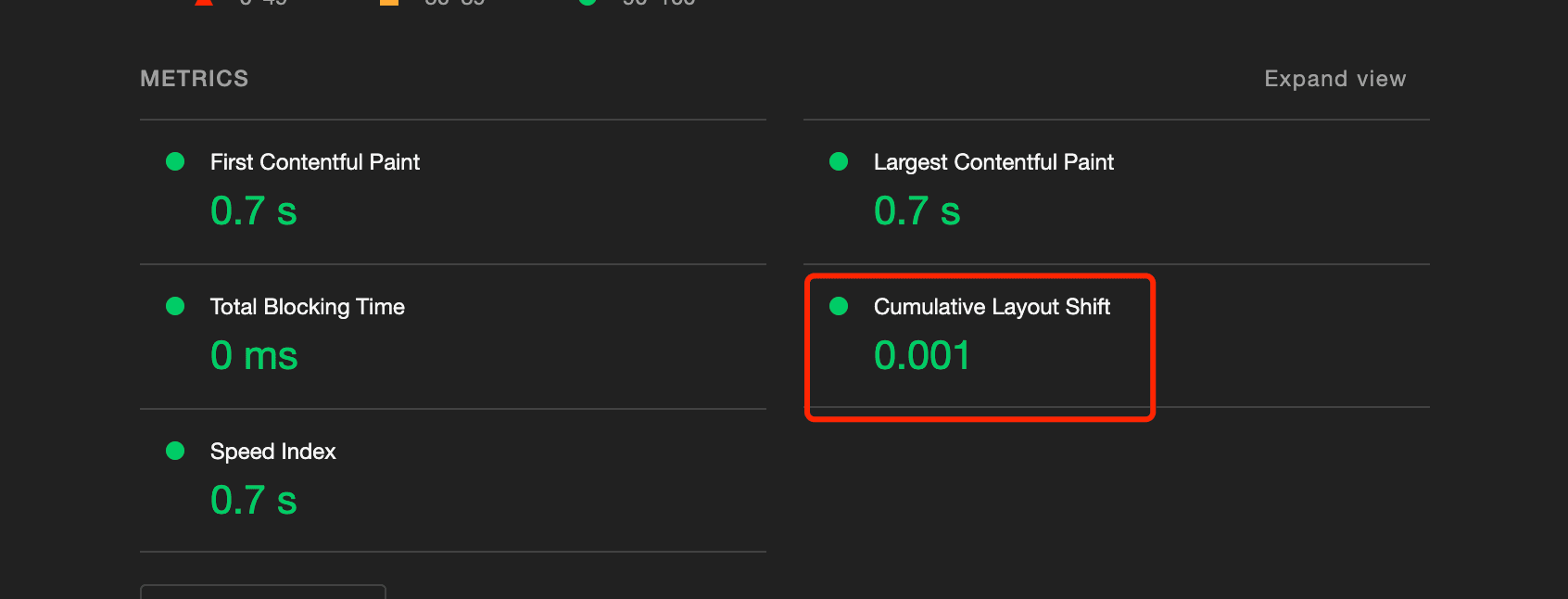The height and width of the screenshot is (599, 1568).
Task: Click the First Contentful Paint green status dot
Action: (x=175, y=161)
